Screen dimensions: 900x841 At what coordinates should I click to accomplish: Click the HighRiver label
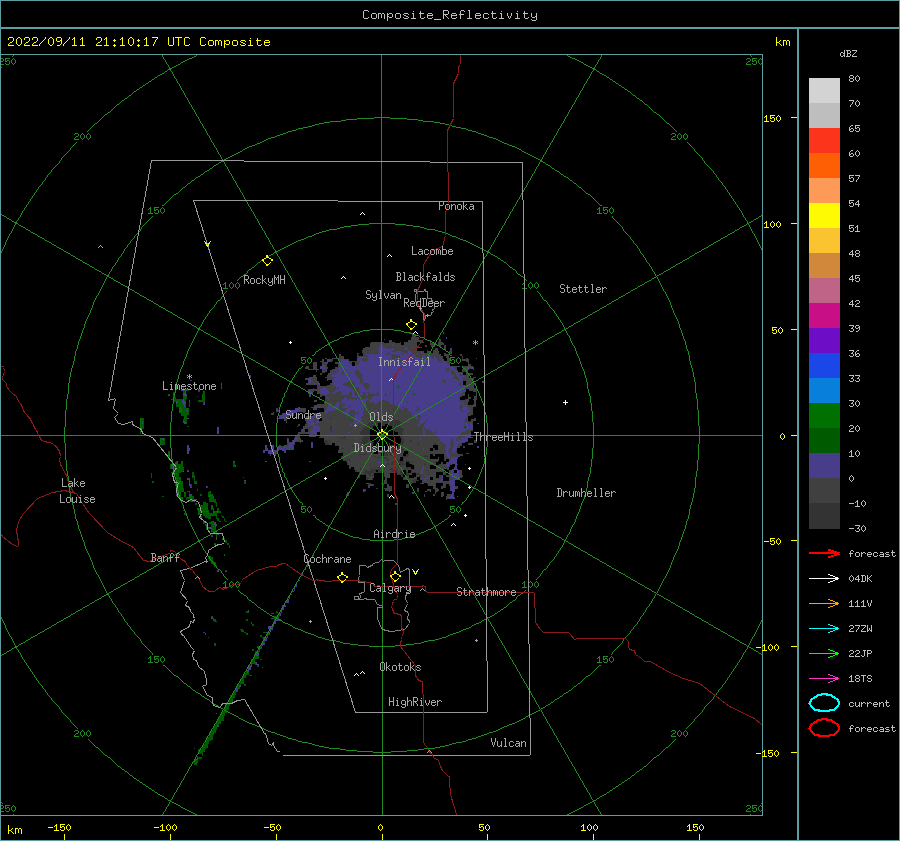414,702
